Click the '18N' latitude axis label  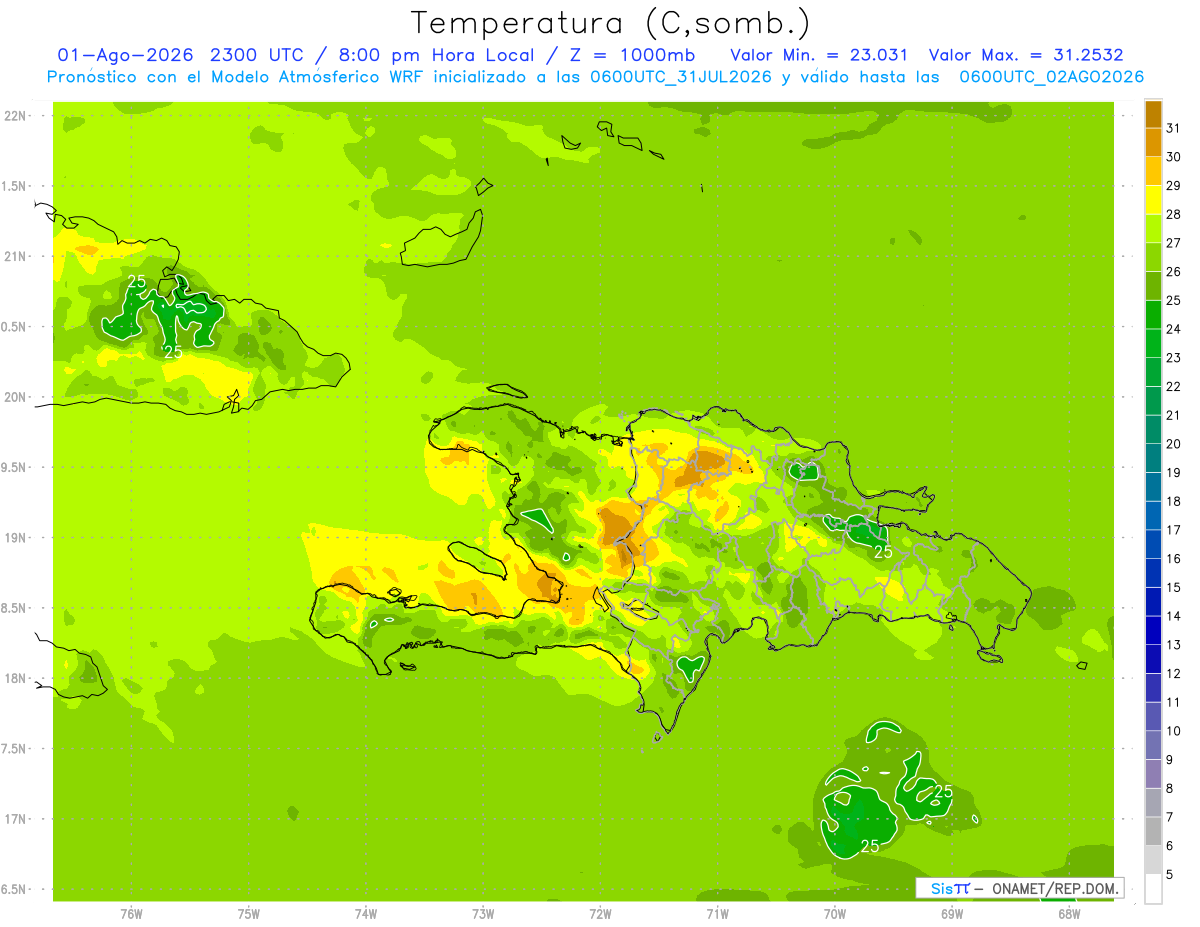click(16, 678)
